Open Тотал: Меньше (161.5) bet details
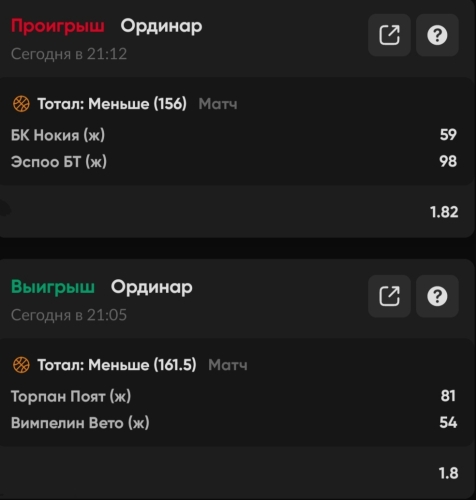The height and width of the screenshot is (500, 476). (x=117, y=365)
